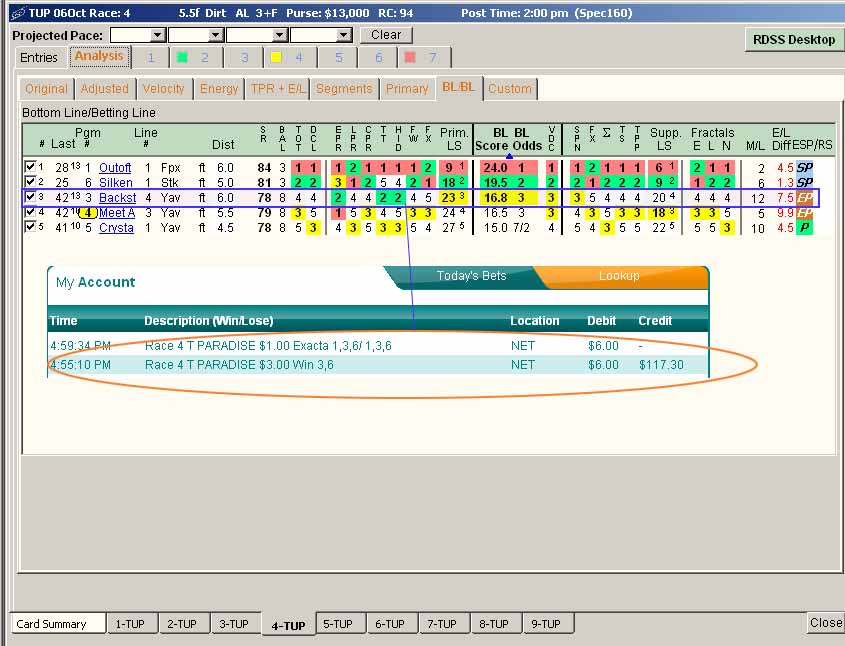
Task: Switch to the Original view tab
Action: (x=46, y=89)
